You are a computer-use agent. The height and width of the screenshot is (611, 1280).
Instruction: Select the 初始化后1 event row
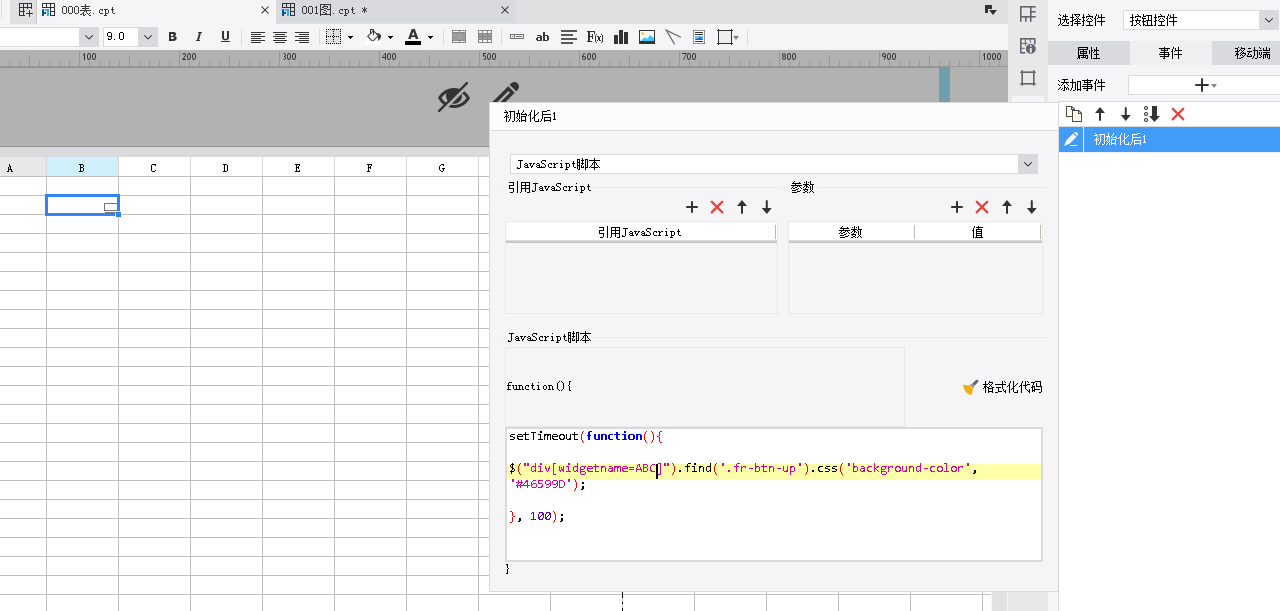[1170, 139]
